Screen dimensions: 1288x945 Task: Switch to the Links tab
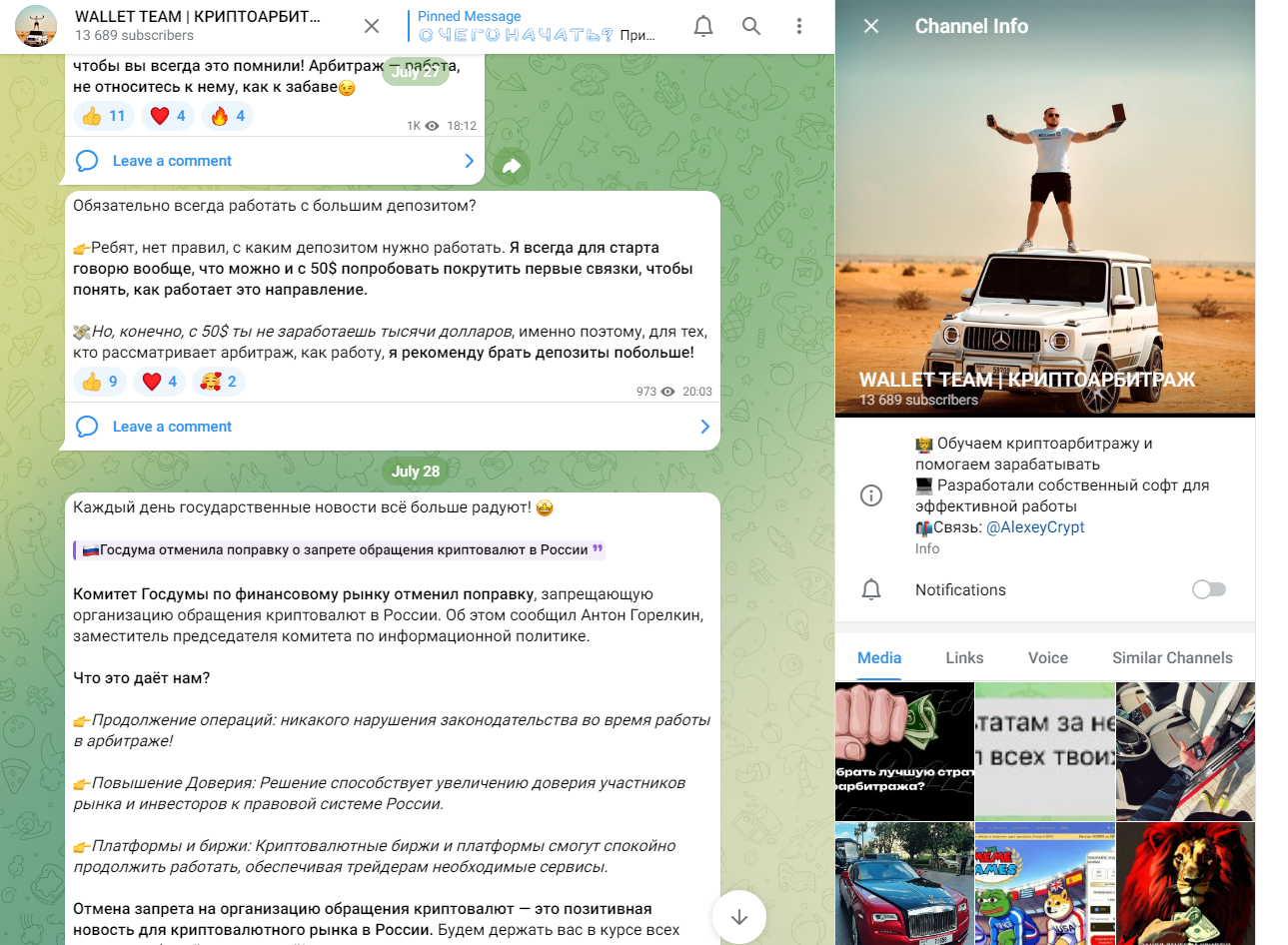point(964,658)
